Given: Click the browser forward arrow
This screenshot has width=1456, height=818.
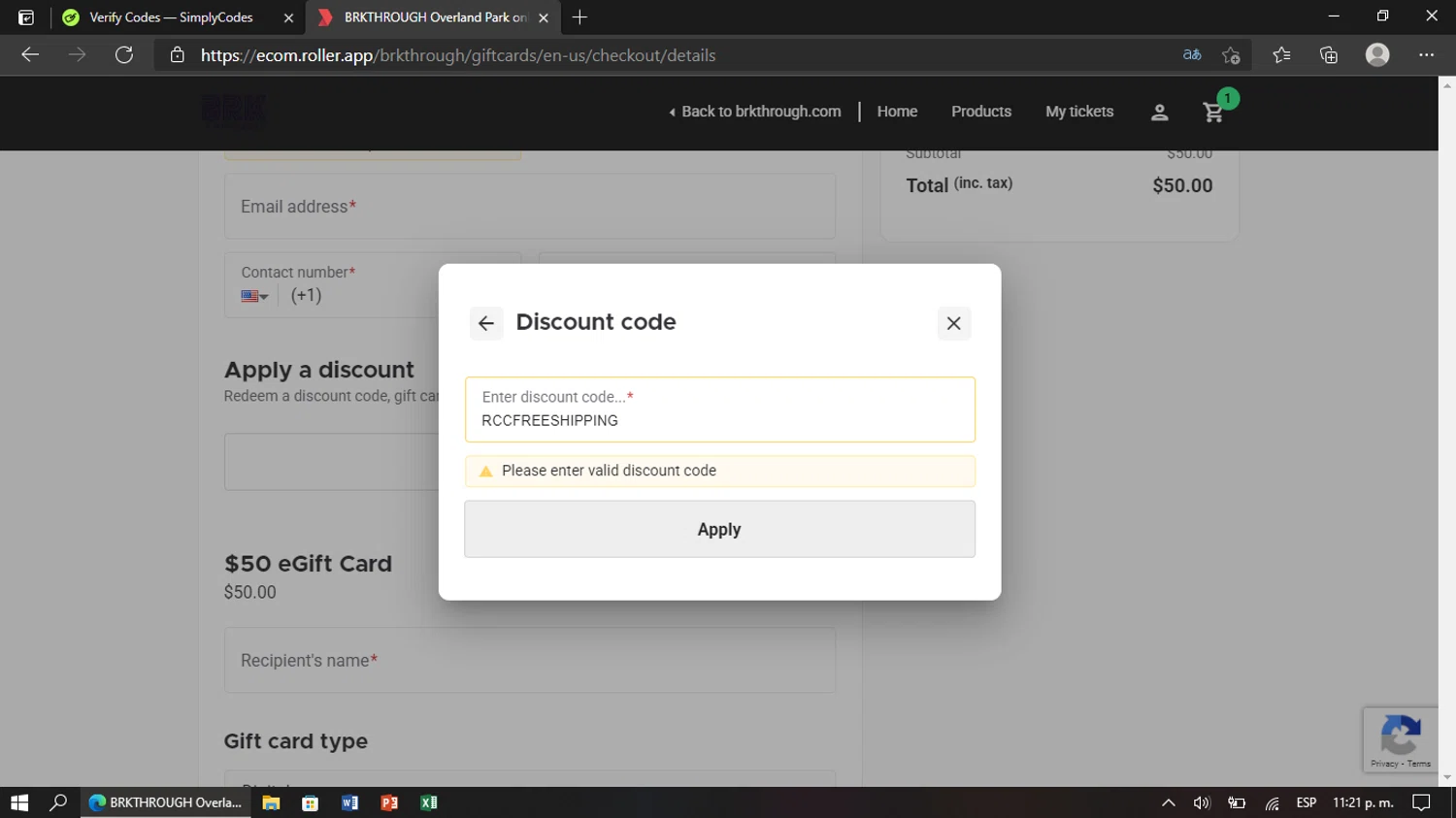Looking at the screenshot, I should click(x=77, y=55).
